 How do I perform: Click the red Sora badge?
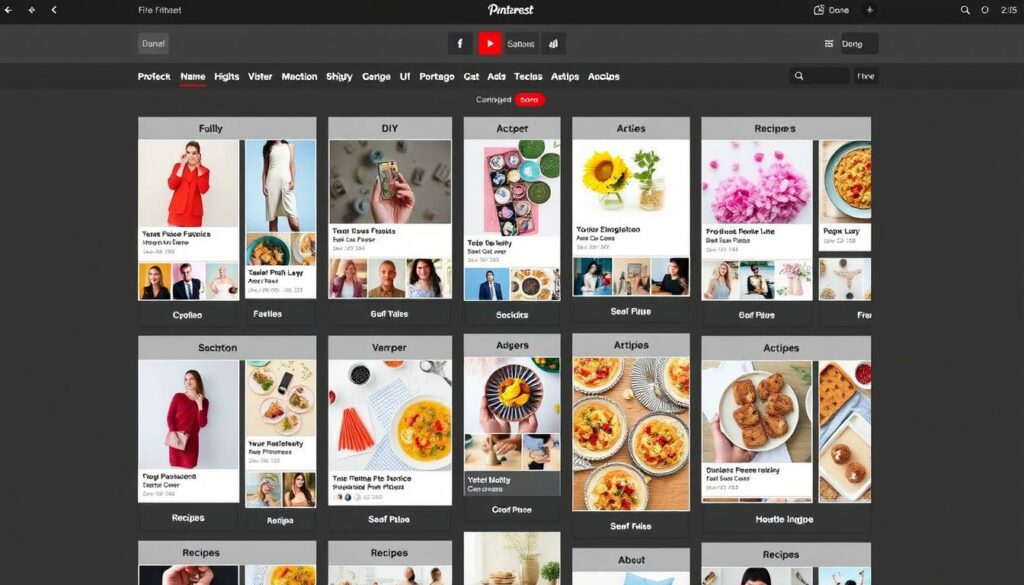[x=529, y=100]
